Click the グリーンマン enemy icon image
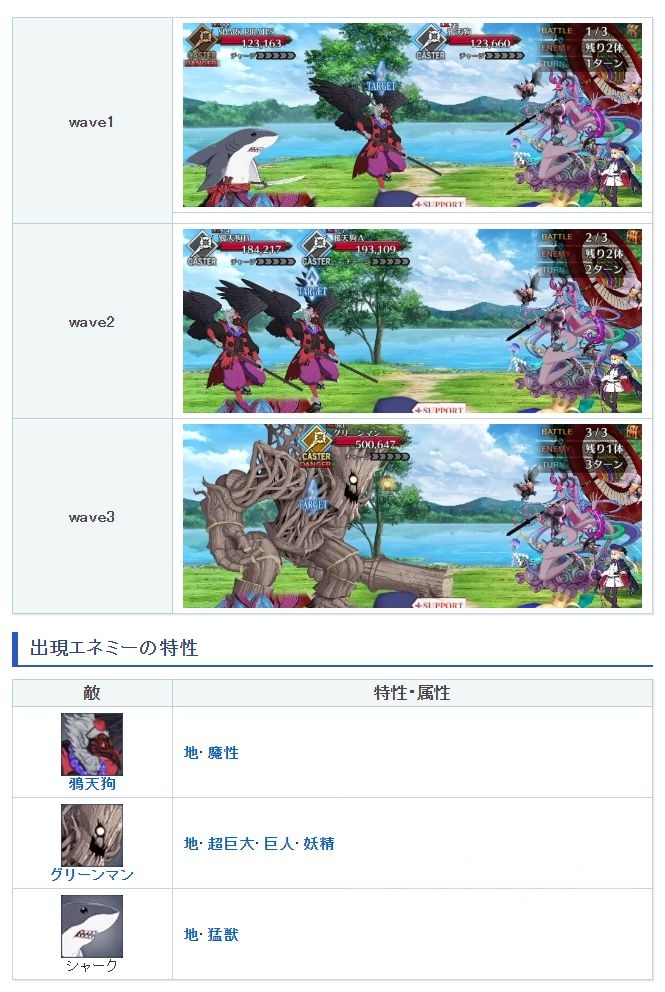 tap(92, 835)
